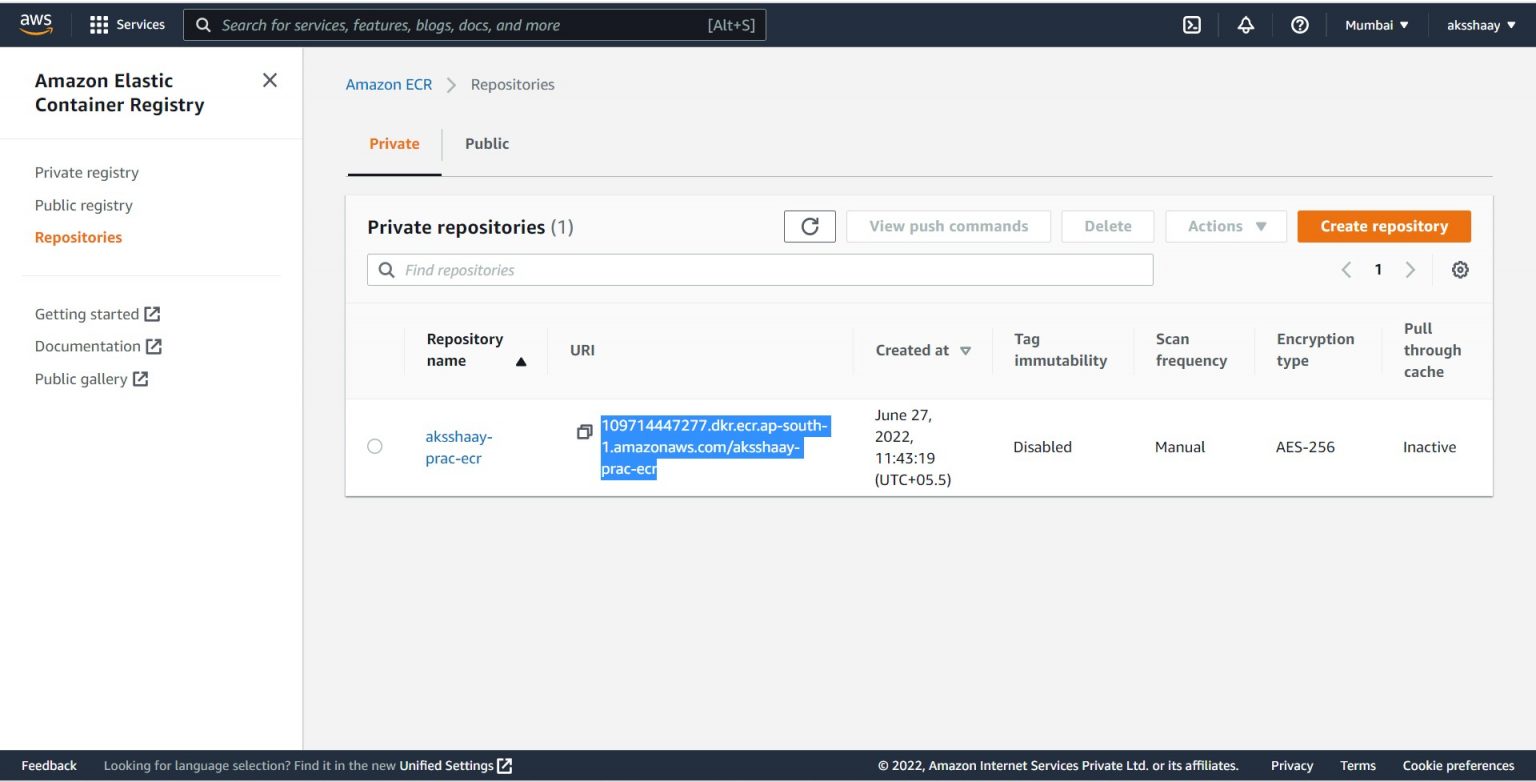The image size is (1536, 782).
Task: Click the AWS home logo
Action: tap(36, 24)
